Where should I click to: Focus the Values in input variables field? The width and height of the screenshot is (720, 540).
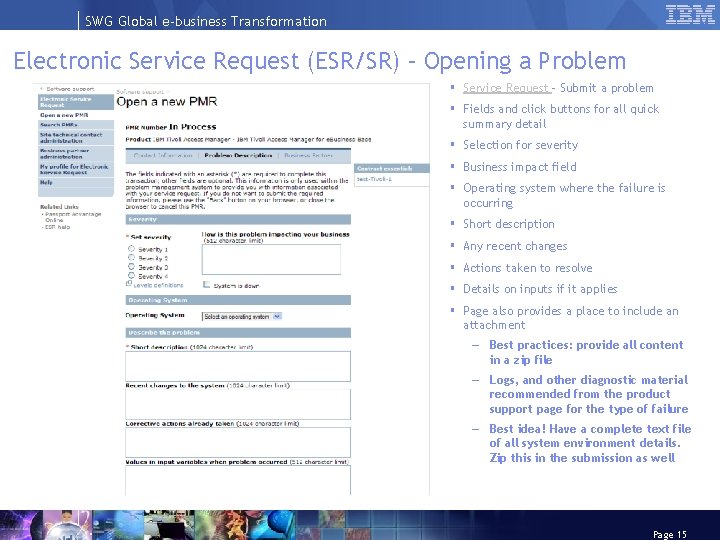pos(238,480)
